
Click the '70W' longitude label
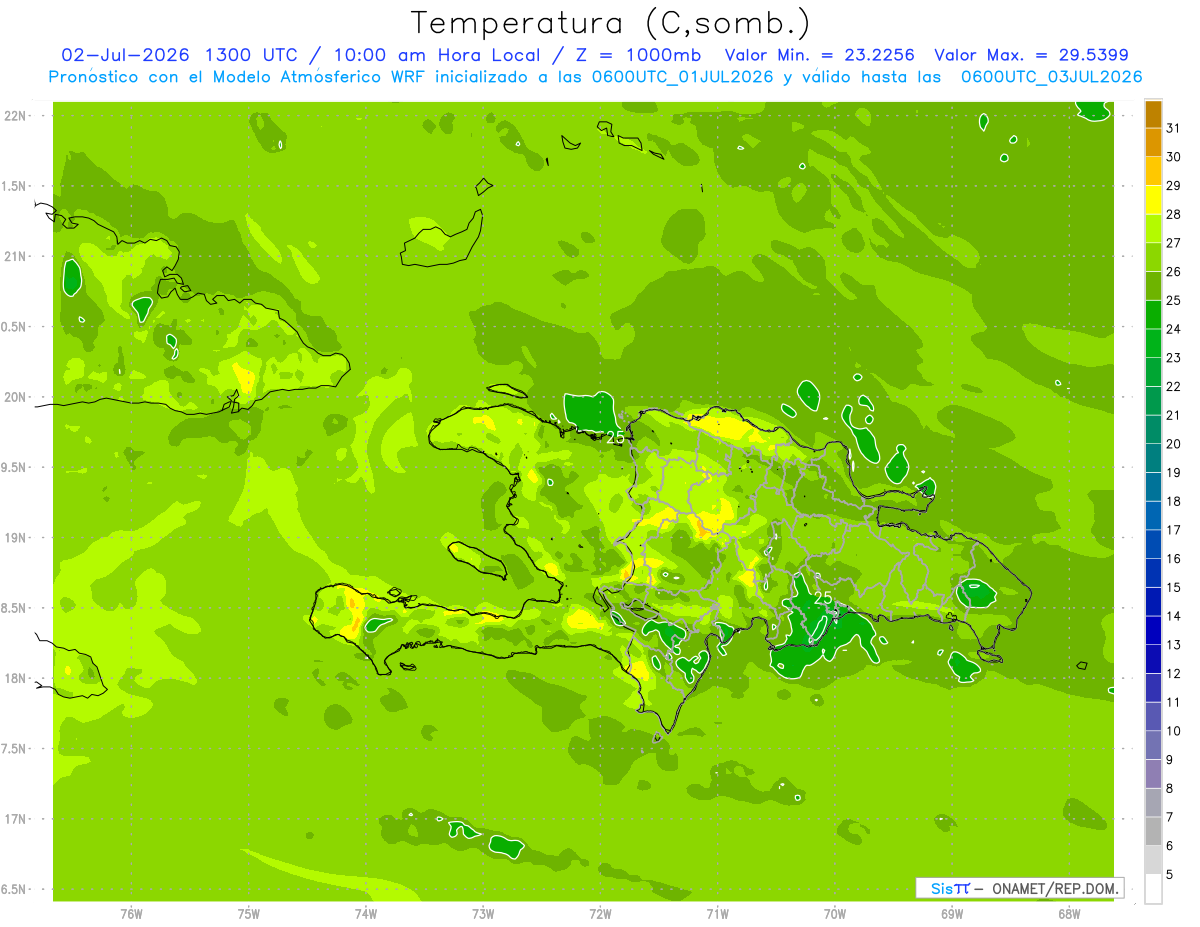click(835, 914)
